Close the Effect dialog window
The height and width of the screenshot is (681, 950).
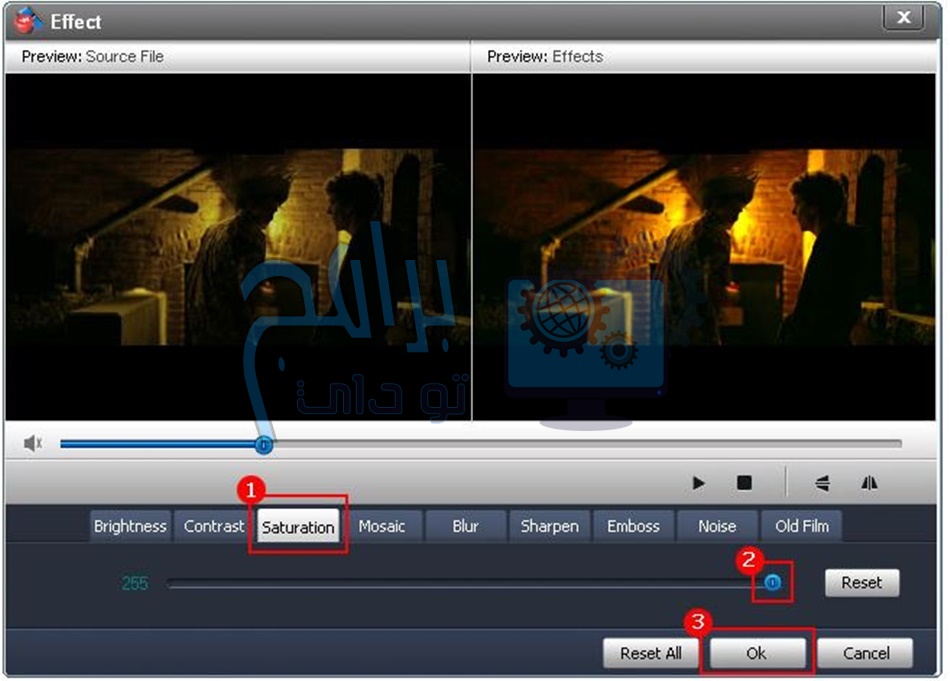pyautogui.click(x=904, y=18)
